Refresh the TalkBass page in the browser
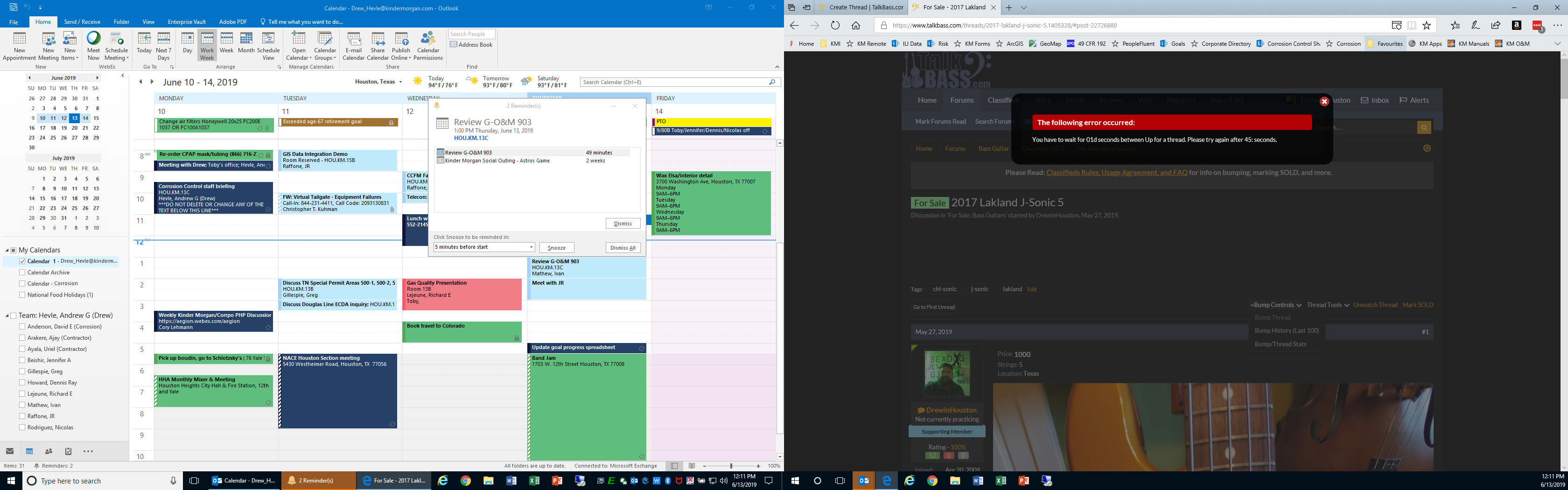 click(x=835, y=26)
